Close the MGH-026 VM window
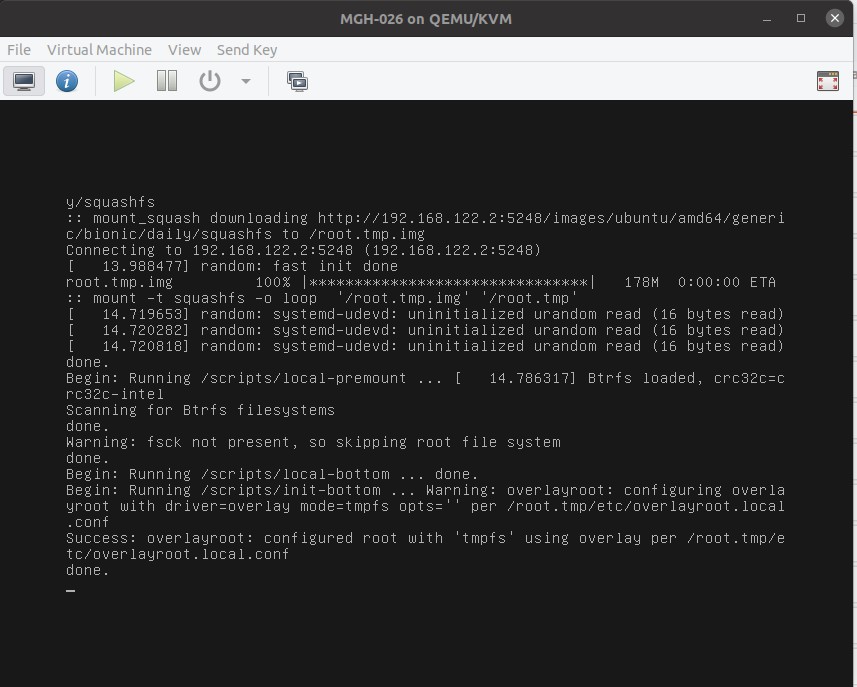 coord(833,18)
